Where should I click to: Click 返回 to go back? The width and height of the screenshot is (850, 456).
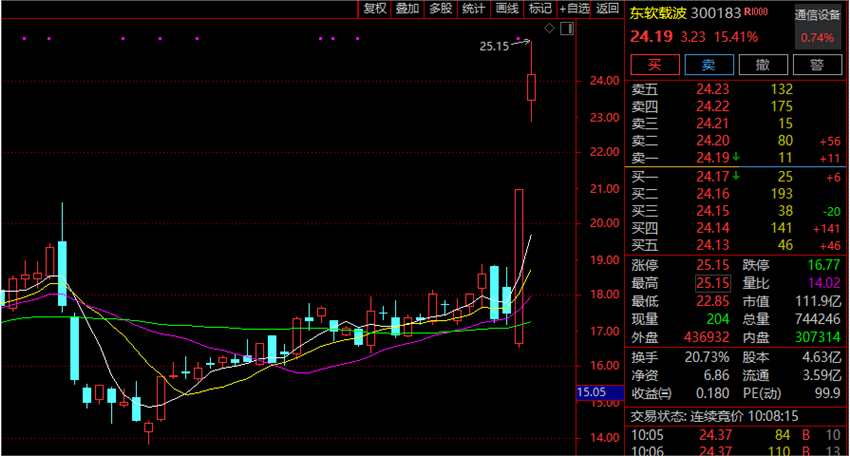[x=607, y=8]
